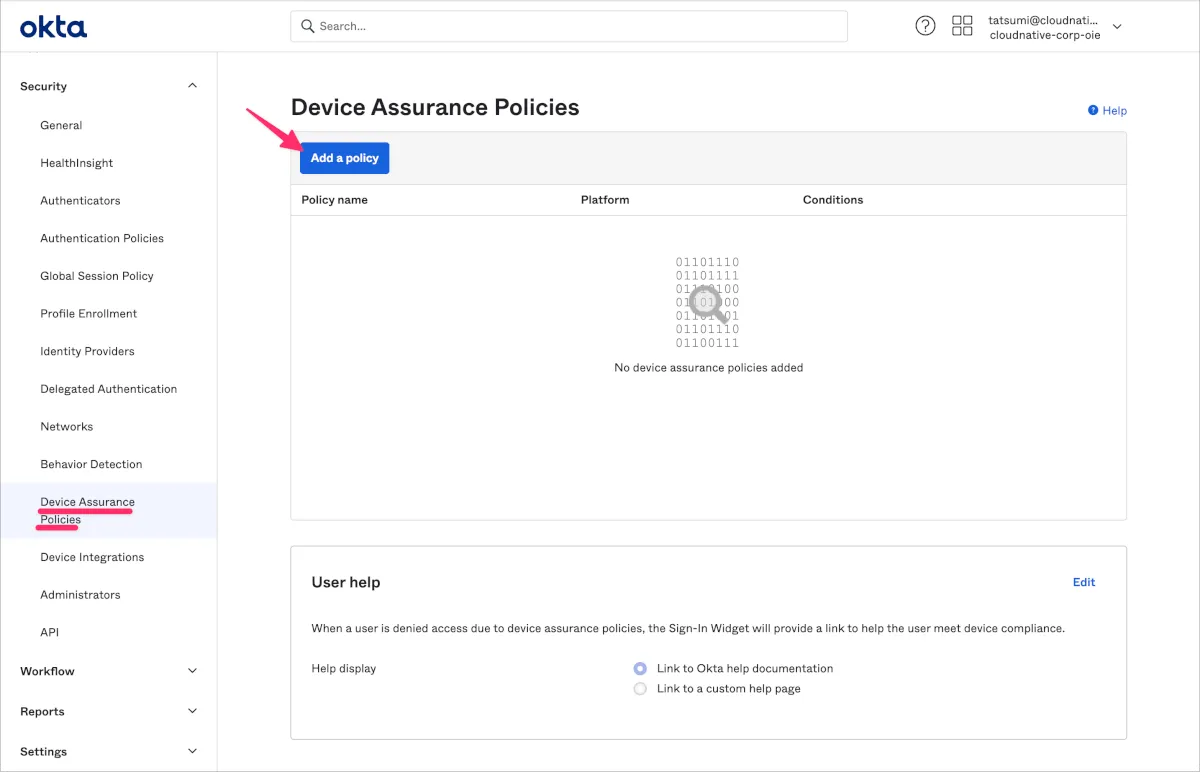Open the apps grid icon
The height and width of the screenshot is (772, 1200).
coord(962,26)
